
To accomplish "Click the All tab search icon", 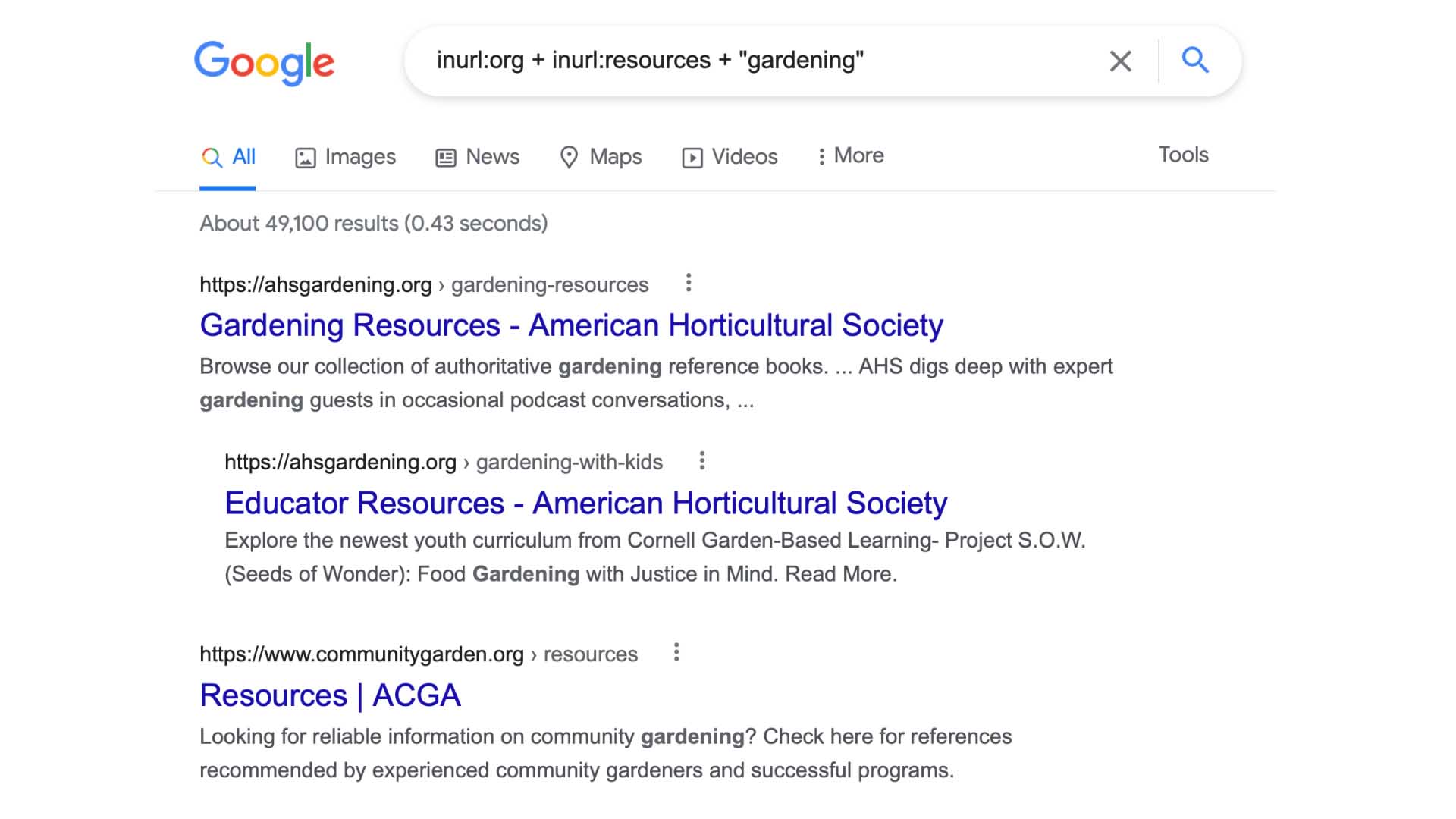I will [212, 158].
